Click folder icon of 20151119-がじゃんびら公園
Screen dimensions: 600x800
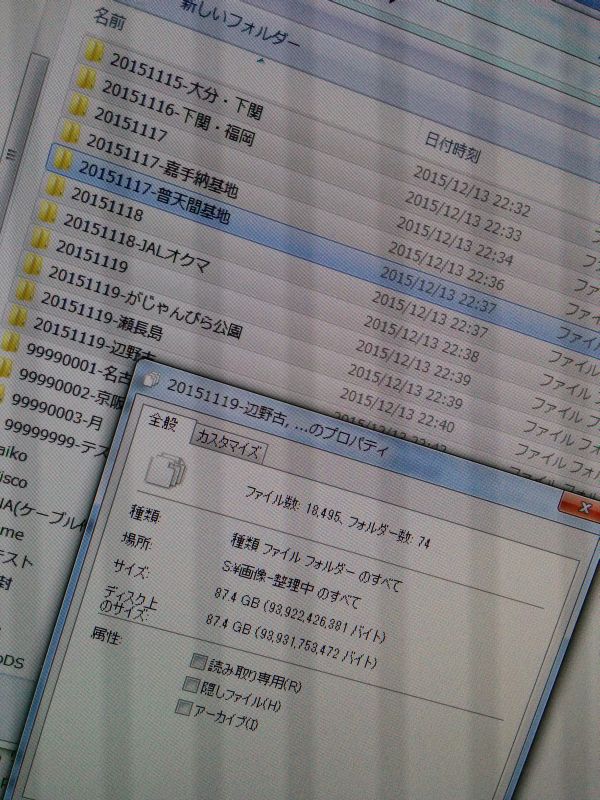tap(33, 265)
